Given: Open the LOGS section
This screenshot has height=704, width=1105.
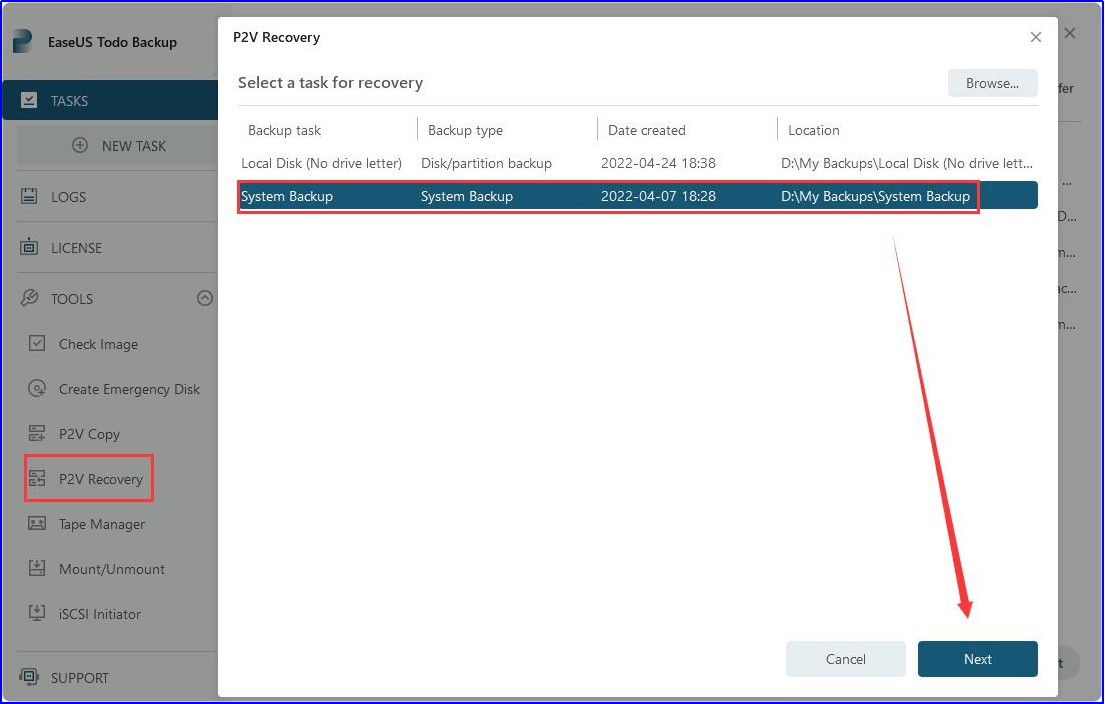Looking at the screenshot, I should coord(68,197).
